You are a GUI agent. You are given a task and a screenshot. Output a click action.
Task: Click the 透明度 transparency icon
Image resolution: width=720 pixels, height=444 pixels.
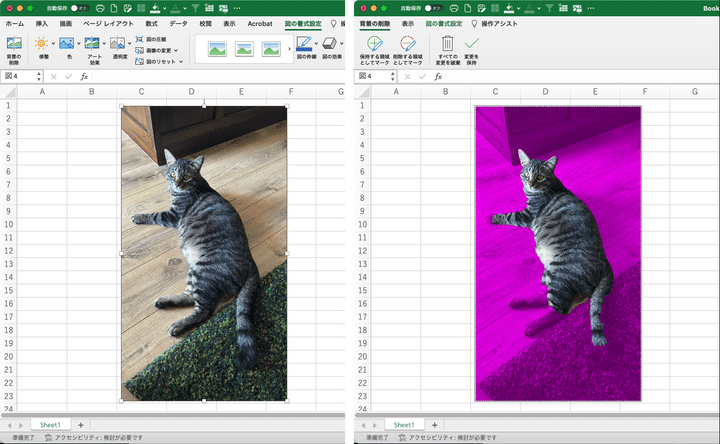coord(119,43)
